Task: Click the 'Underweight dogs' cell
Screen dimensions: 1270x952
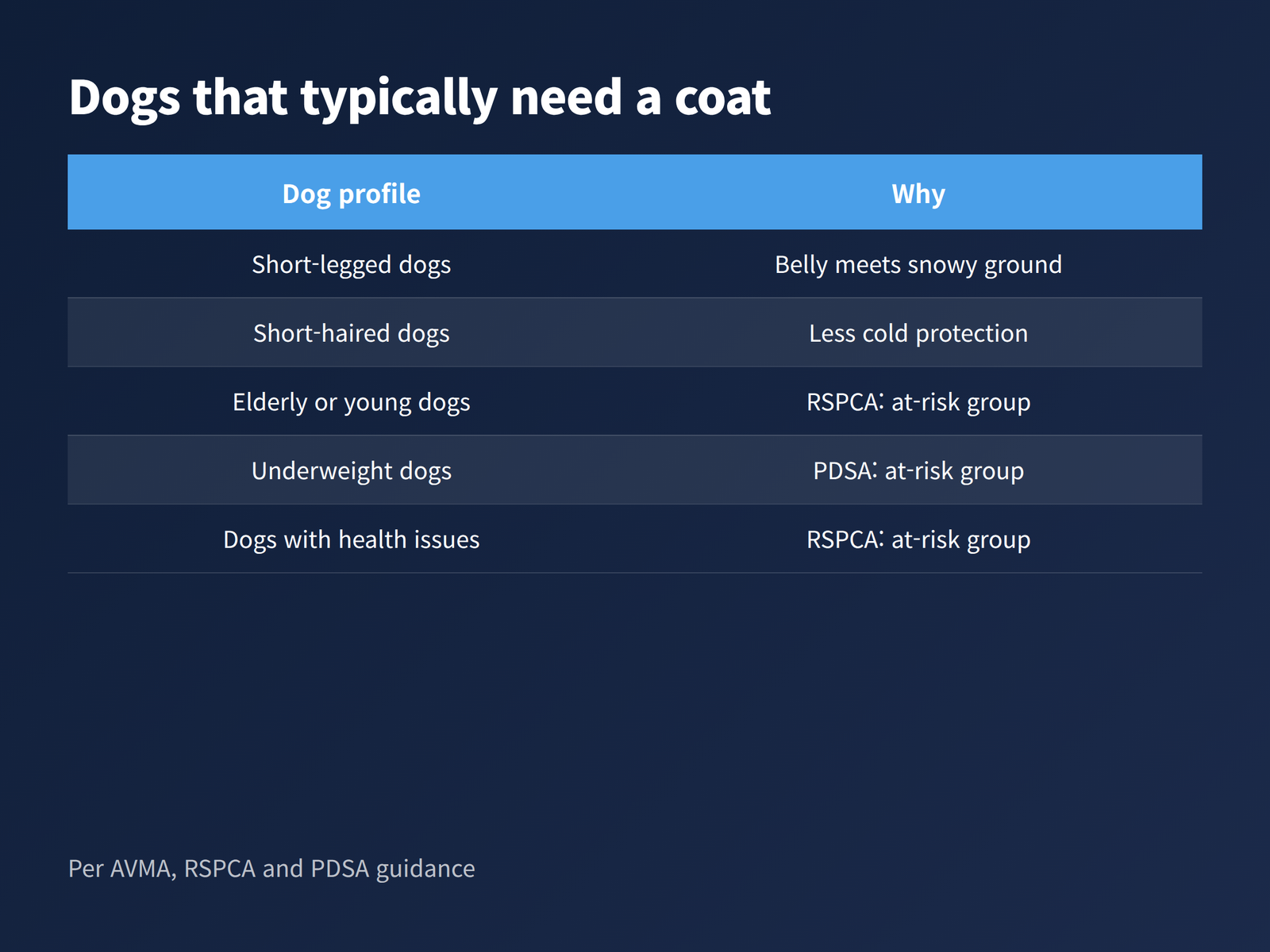Action: click(352, 470)
